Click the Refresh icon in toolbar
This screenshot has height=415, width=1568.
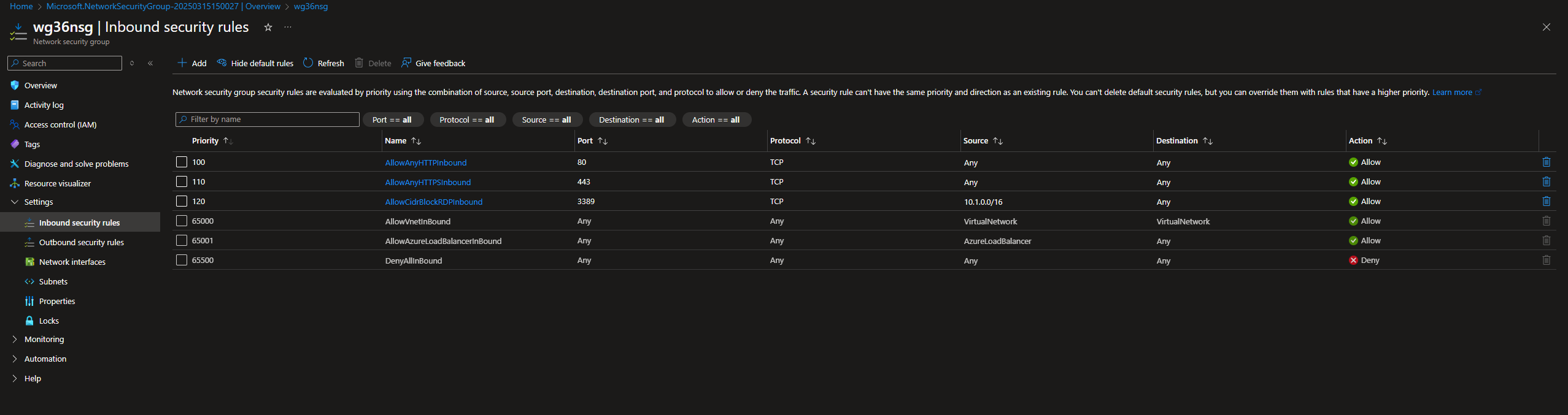coord(308,63)
